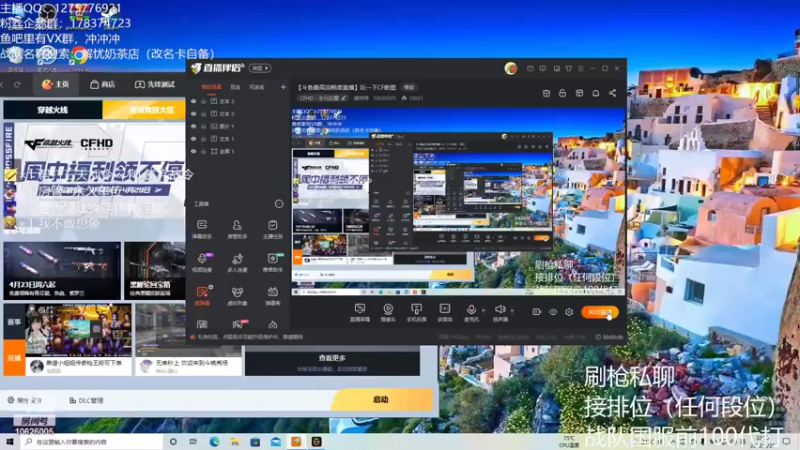Screen dimensions: 800x450
Task: Click the microphone (麦克风) icon
Action: pos(471,312)
